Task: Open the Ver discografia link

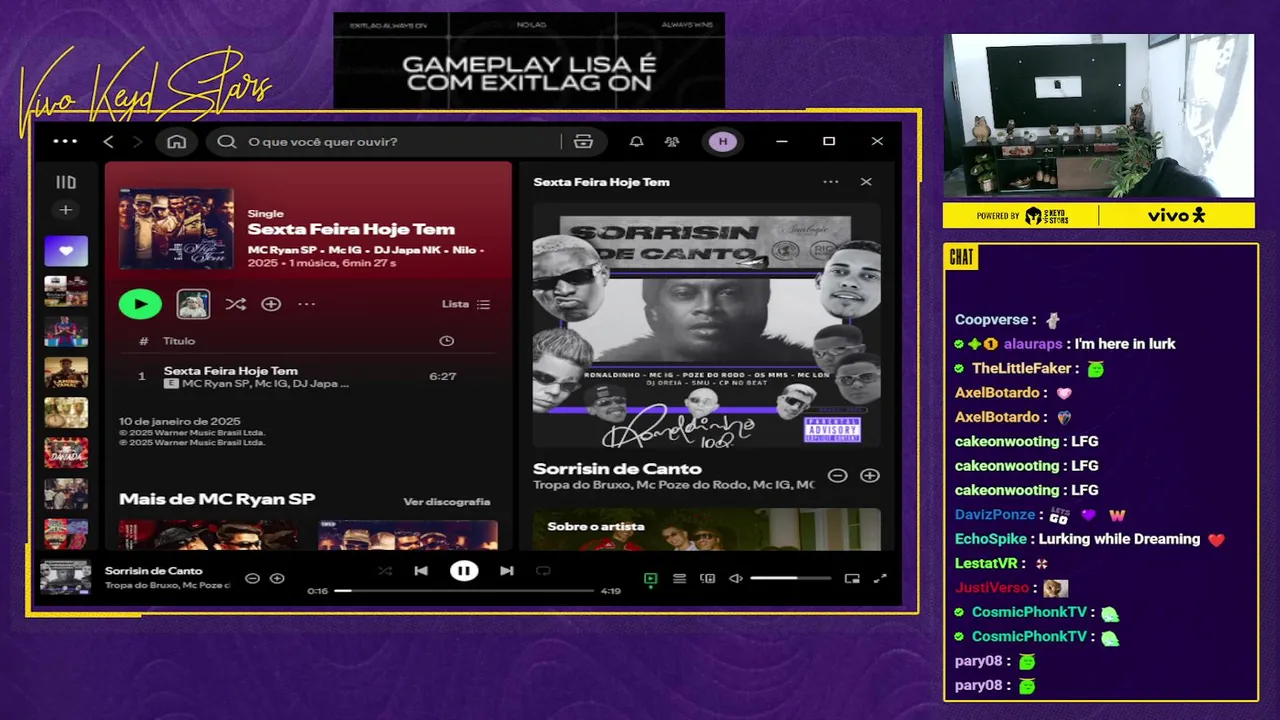Action: [447, 501]
